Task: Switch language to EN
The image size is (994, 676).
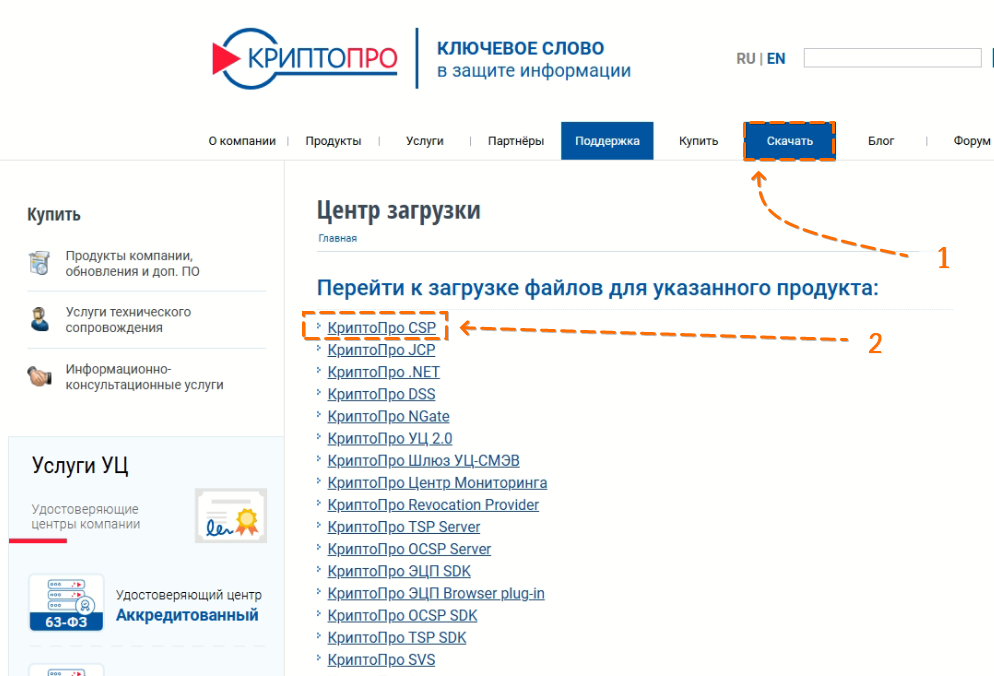Action: [776, 58]
